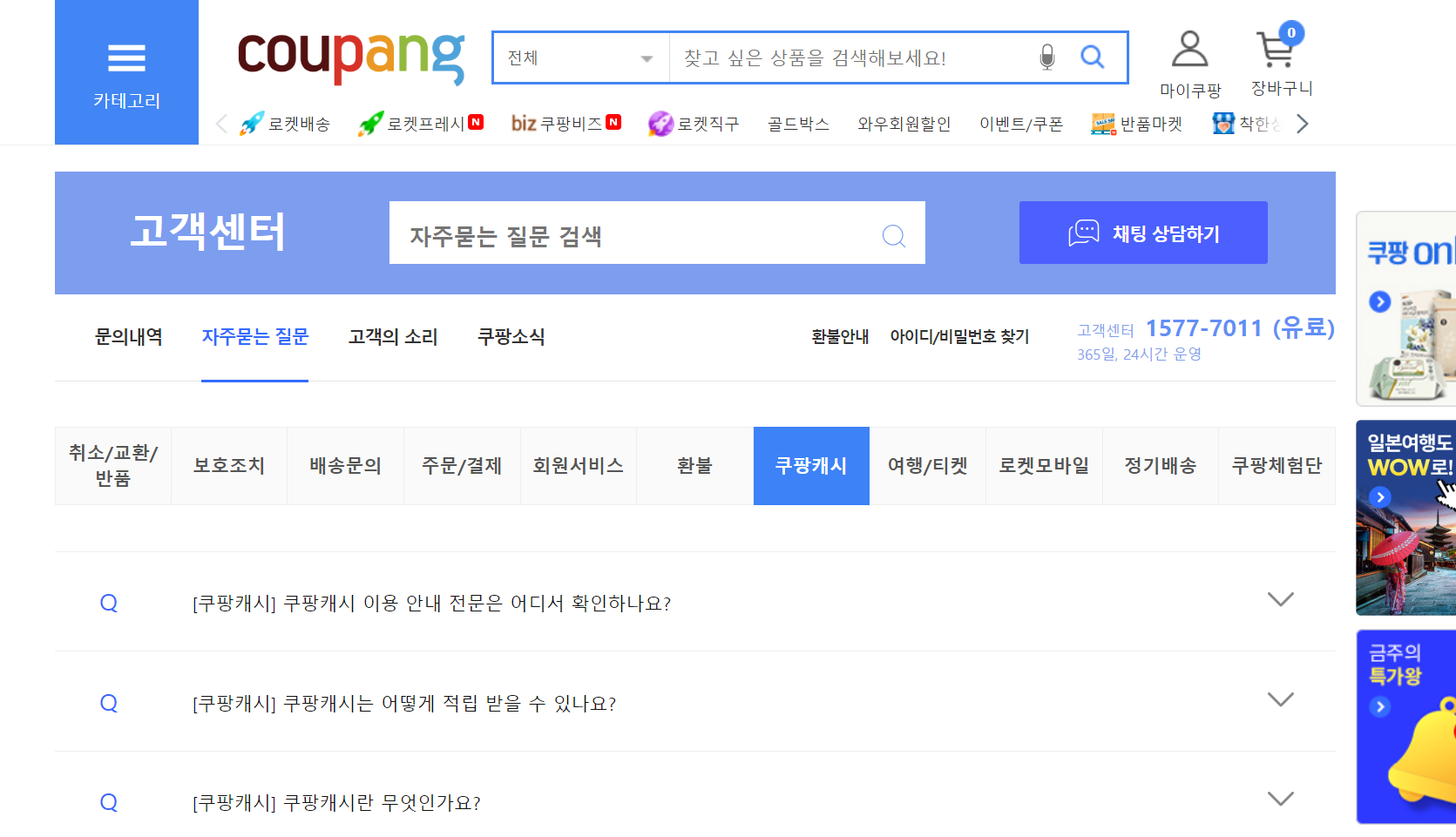The width and height of the screenshot is (1456, 837).
Task: Open 이벤트/쿠폰 link
Action: click(1021, 124)
